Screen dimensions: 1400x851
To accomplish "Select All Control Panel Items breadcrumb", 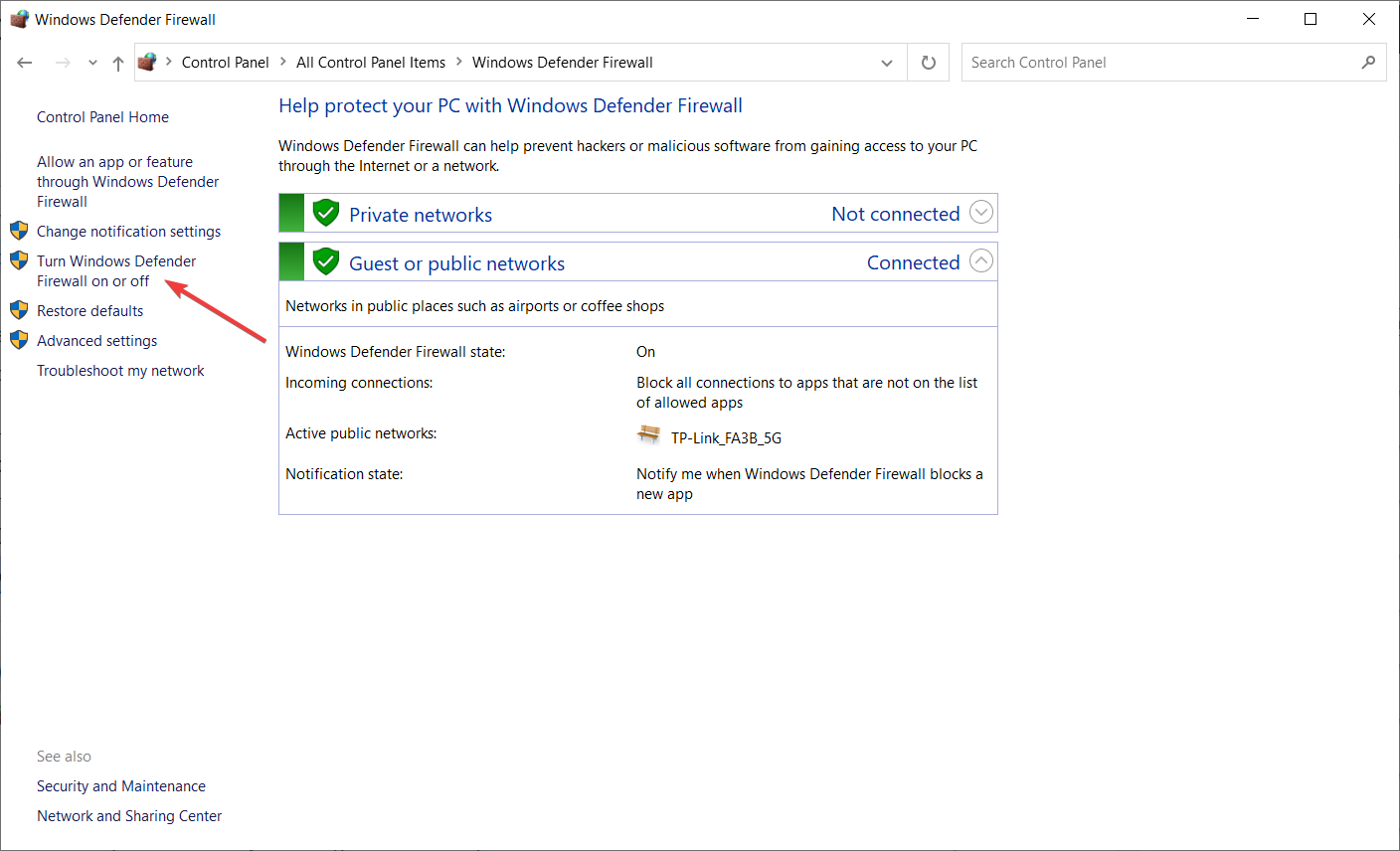I will tap(371, 63).
